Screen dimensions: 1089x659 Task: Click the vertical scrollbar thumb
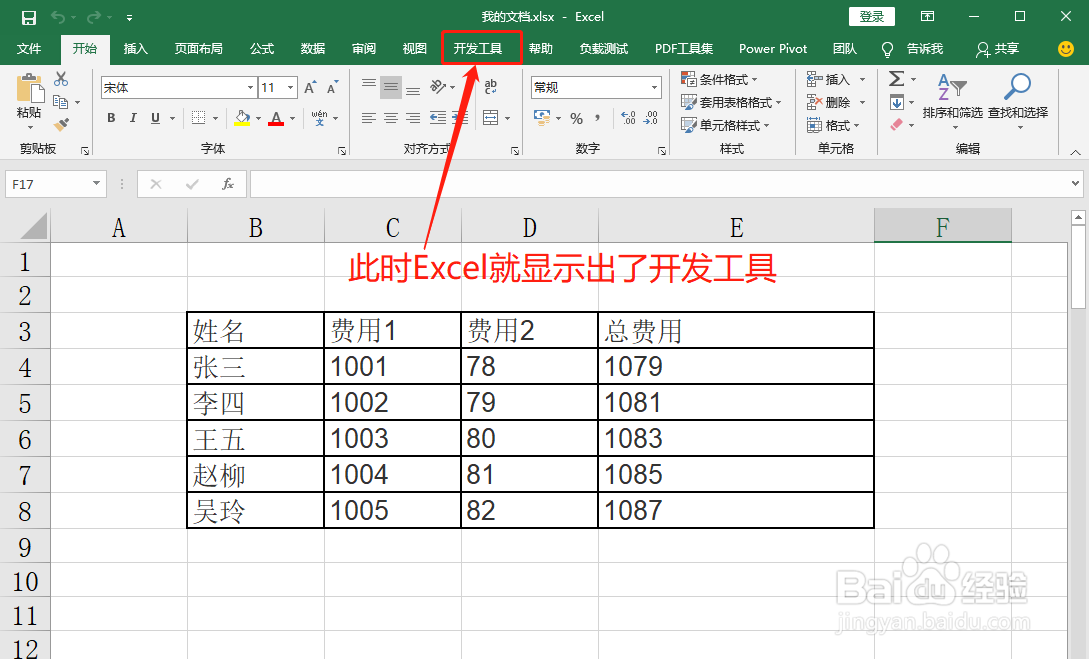click(1078, 267)
